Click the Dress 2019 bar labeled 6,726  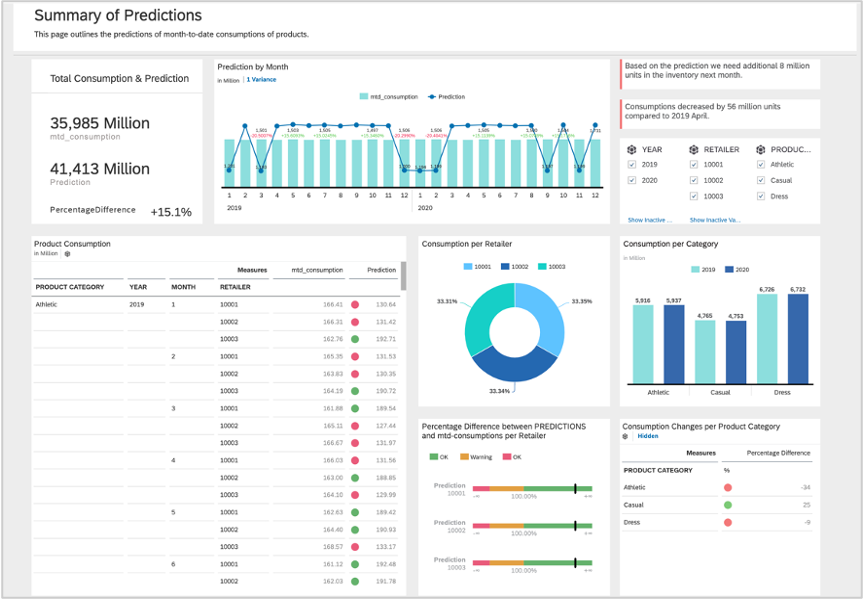[767, 339]
